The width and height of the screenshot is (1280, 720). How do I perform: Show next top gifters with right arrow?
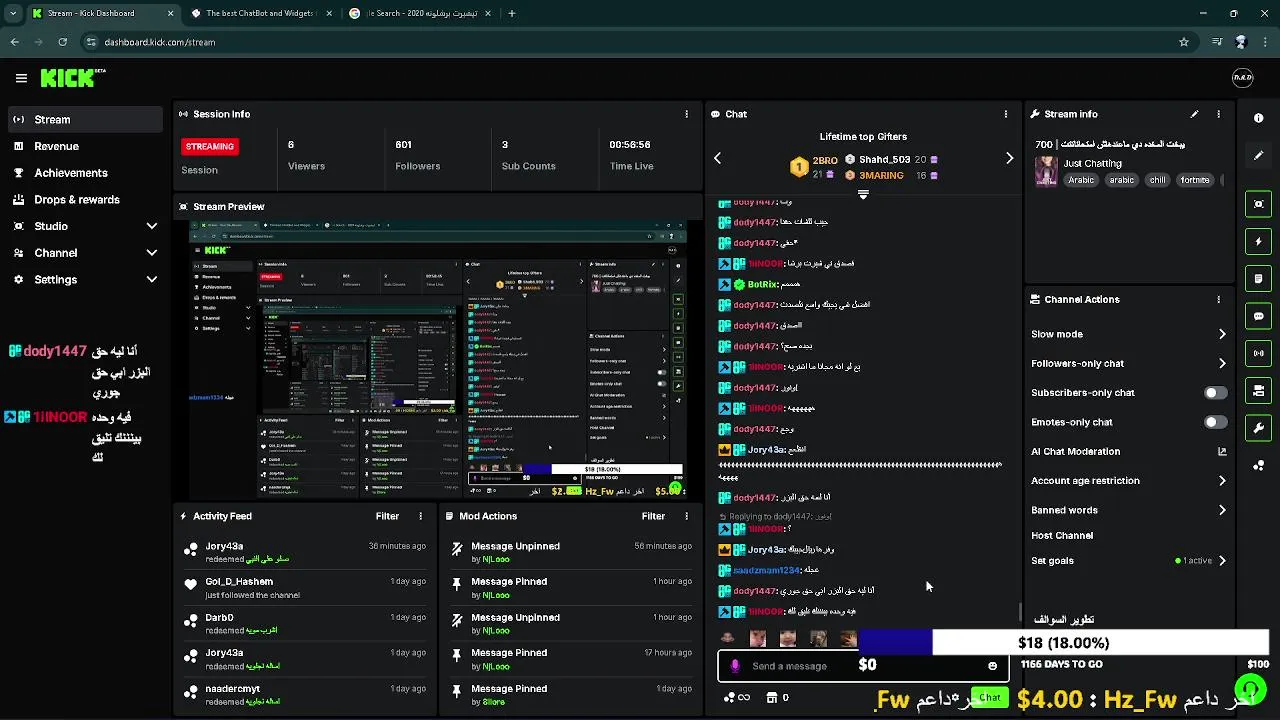(x=1009, y=158)
